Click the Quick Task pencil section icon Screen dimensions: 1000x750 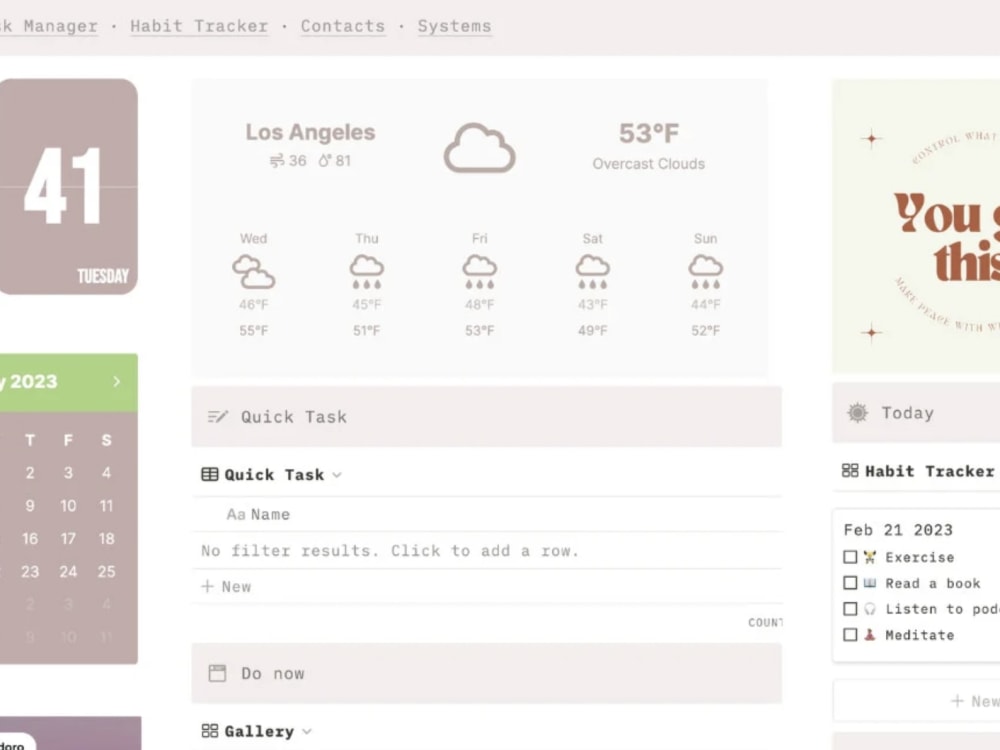click(x=218, y=417)
